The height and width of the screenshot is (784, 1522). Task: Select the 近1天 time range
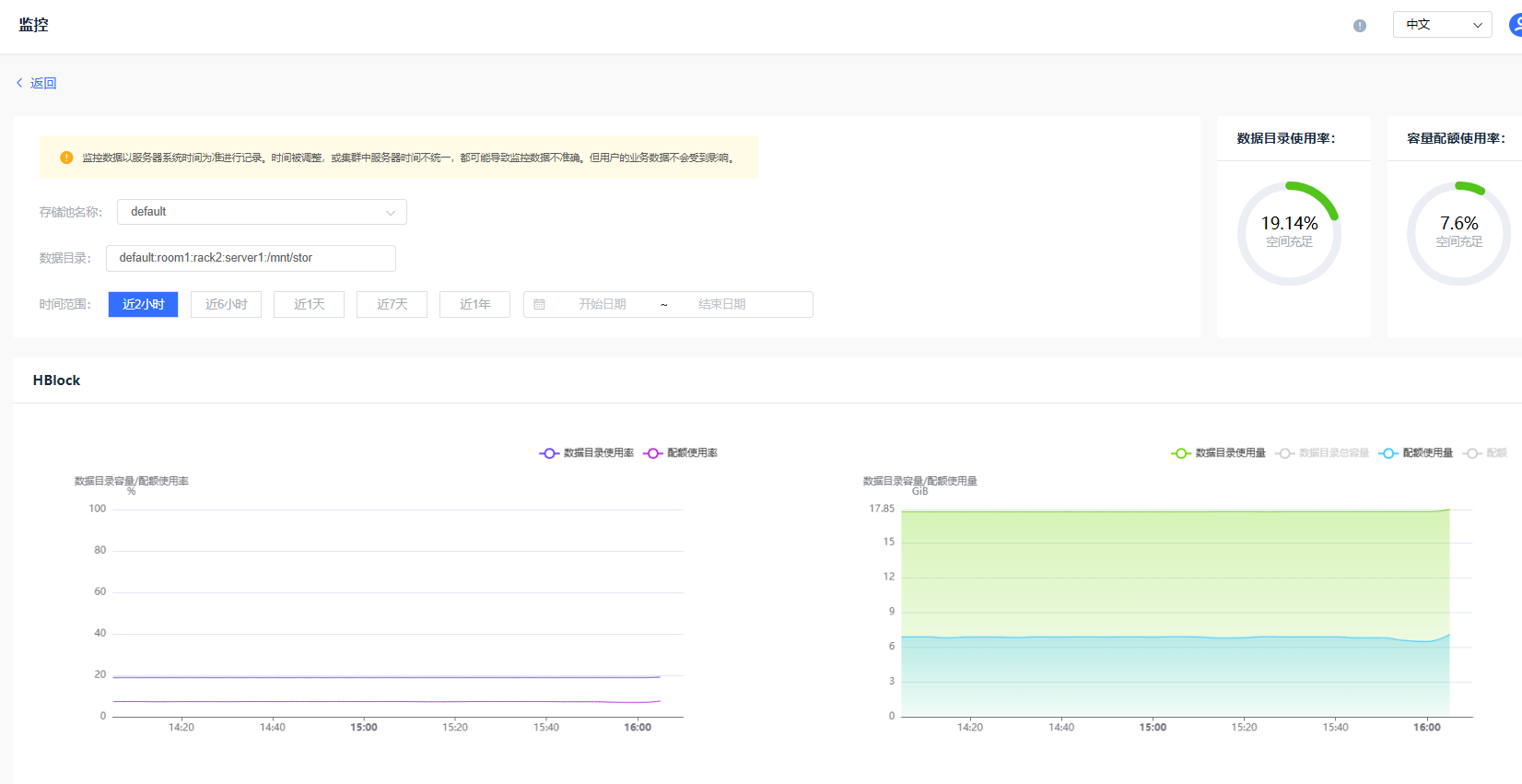coord(309,304)
